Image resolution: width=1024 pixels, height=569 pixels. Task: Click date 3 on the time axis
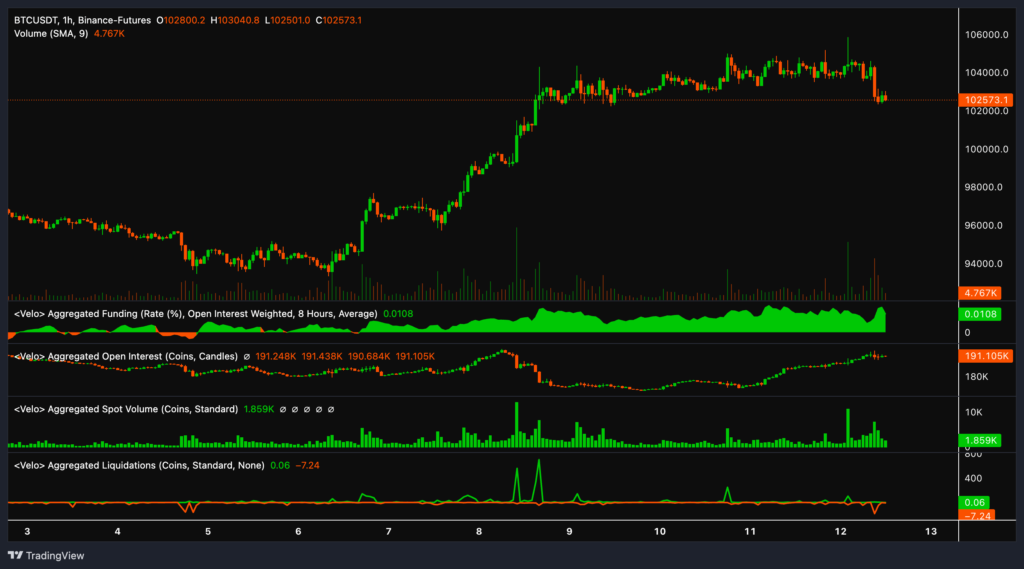(x=27, y=531)
